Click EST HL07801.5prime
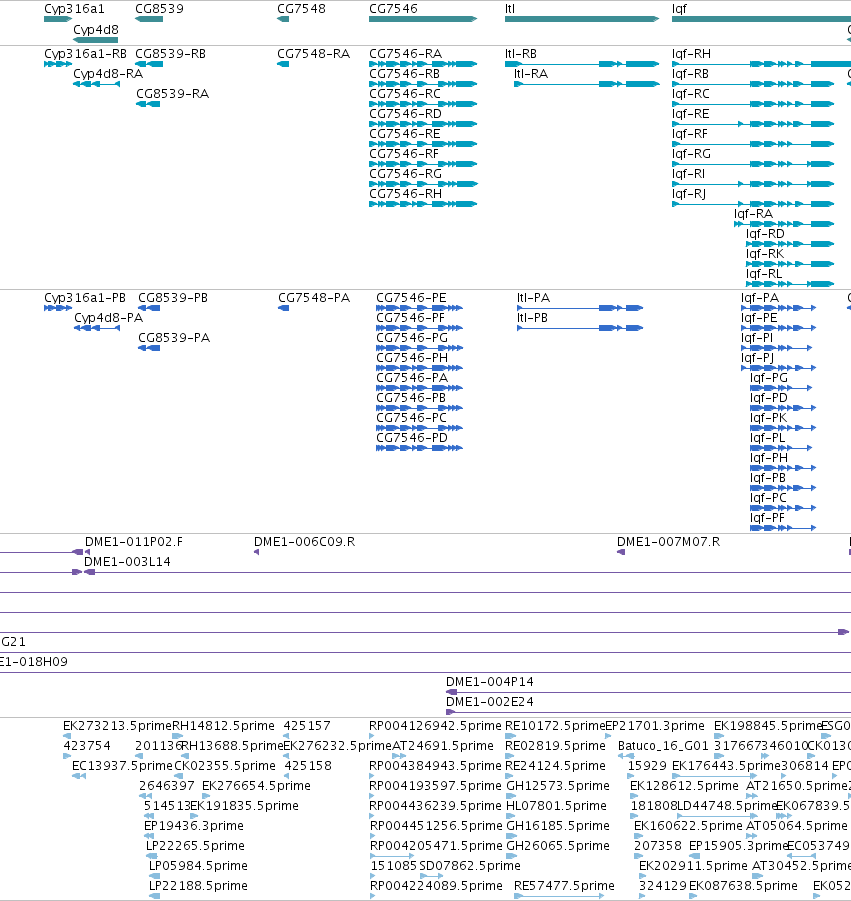 click(511, 816)
